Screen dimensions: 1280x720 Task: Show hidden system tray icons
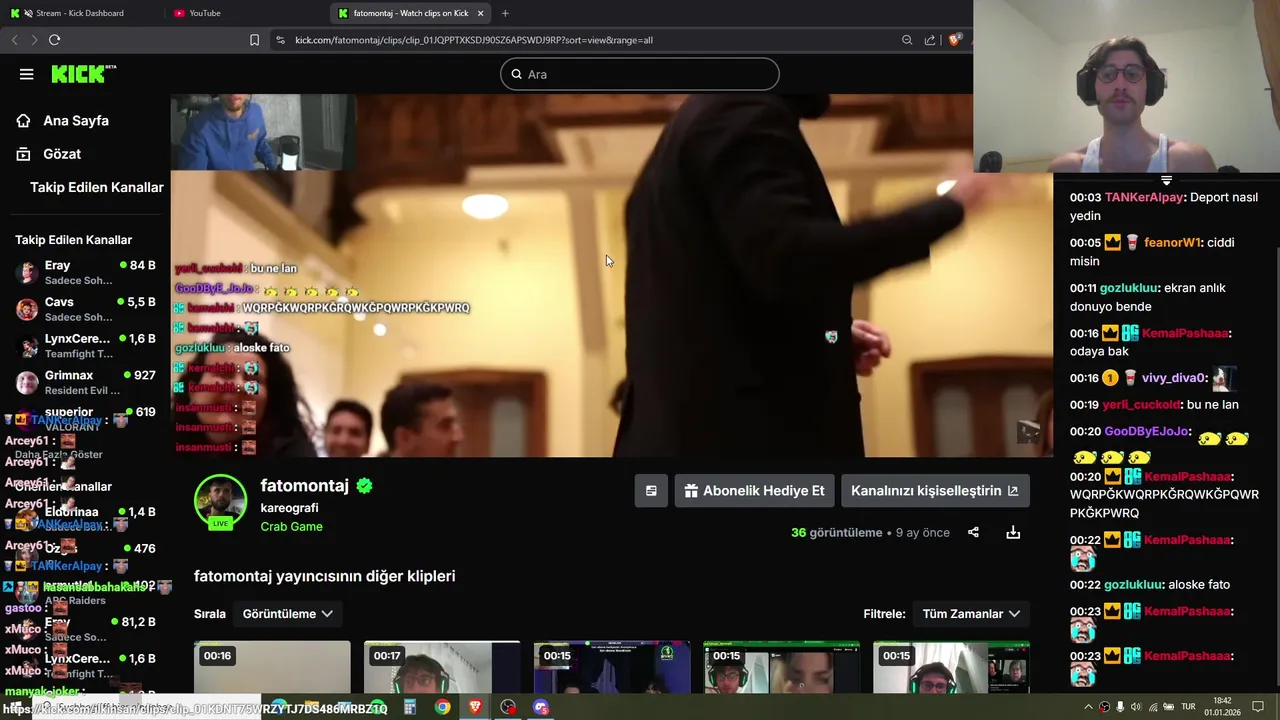point(1088,707)
